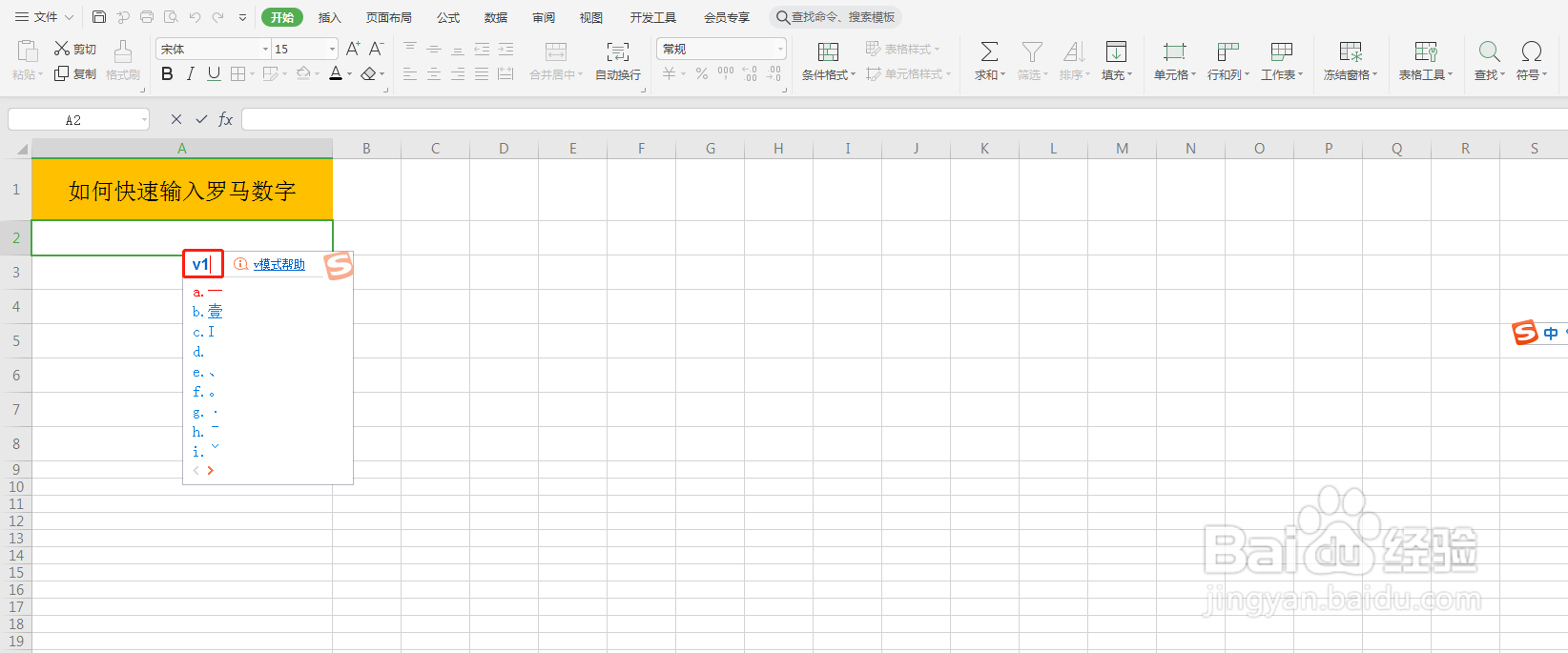Decrease font size with A- icon

point(376,49)
